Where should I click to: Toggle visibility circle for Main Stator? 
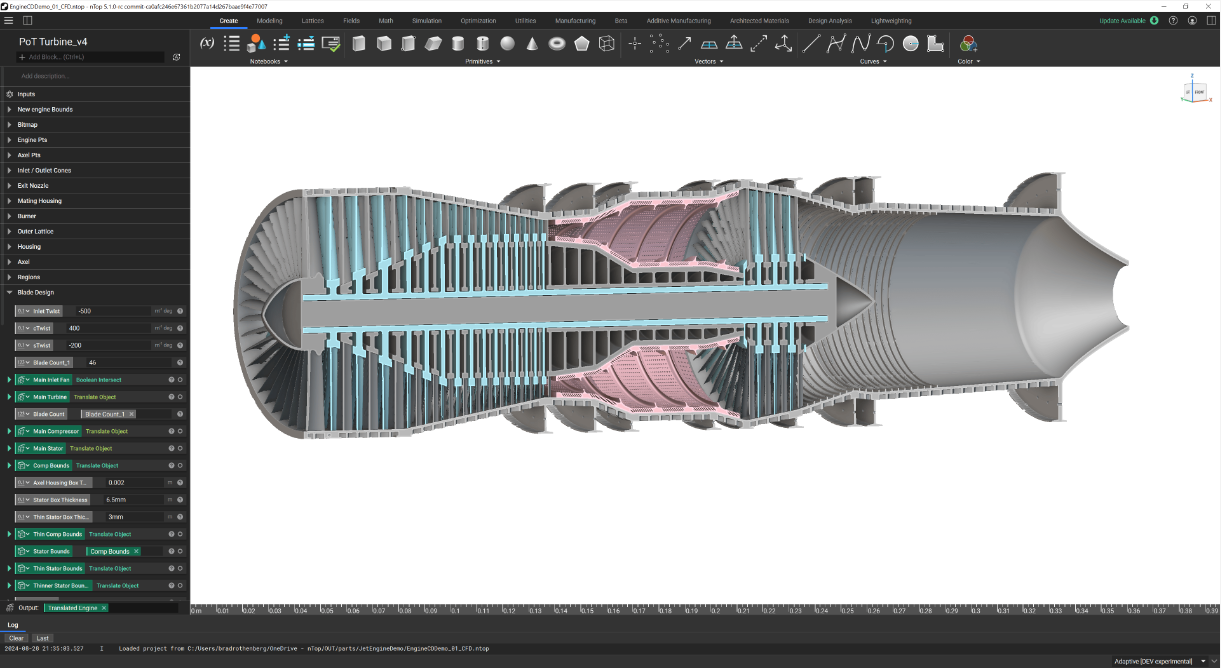(x=180, y=448)
